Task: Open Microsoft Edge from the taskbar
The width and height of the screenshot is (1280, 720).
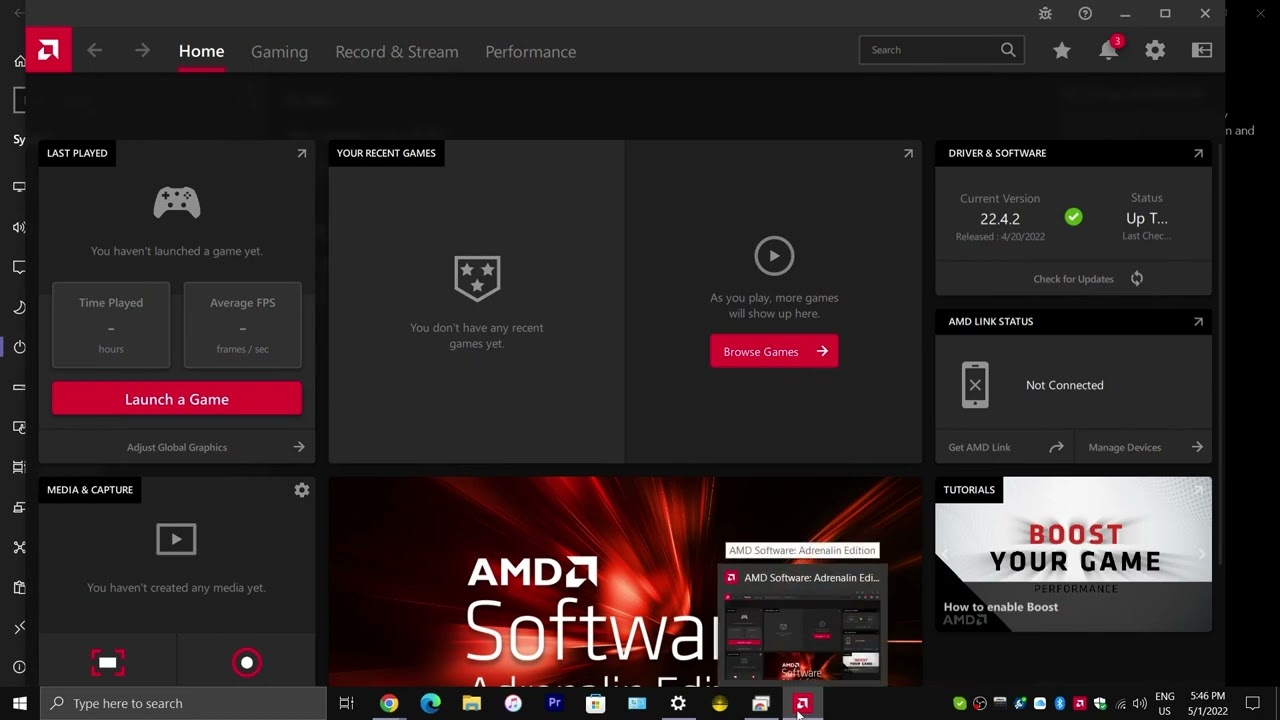Action: pyautogui.click(x=430, y=703)
